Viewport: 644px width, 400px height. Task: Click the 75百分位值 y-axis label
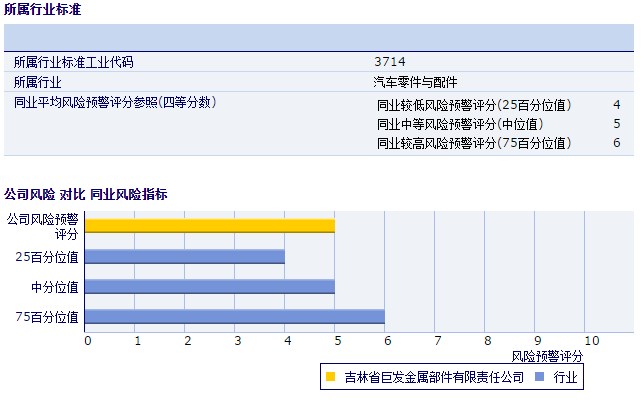[47, 317]
